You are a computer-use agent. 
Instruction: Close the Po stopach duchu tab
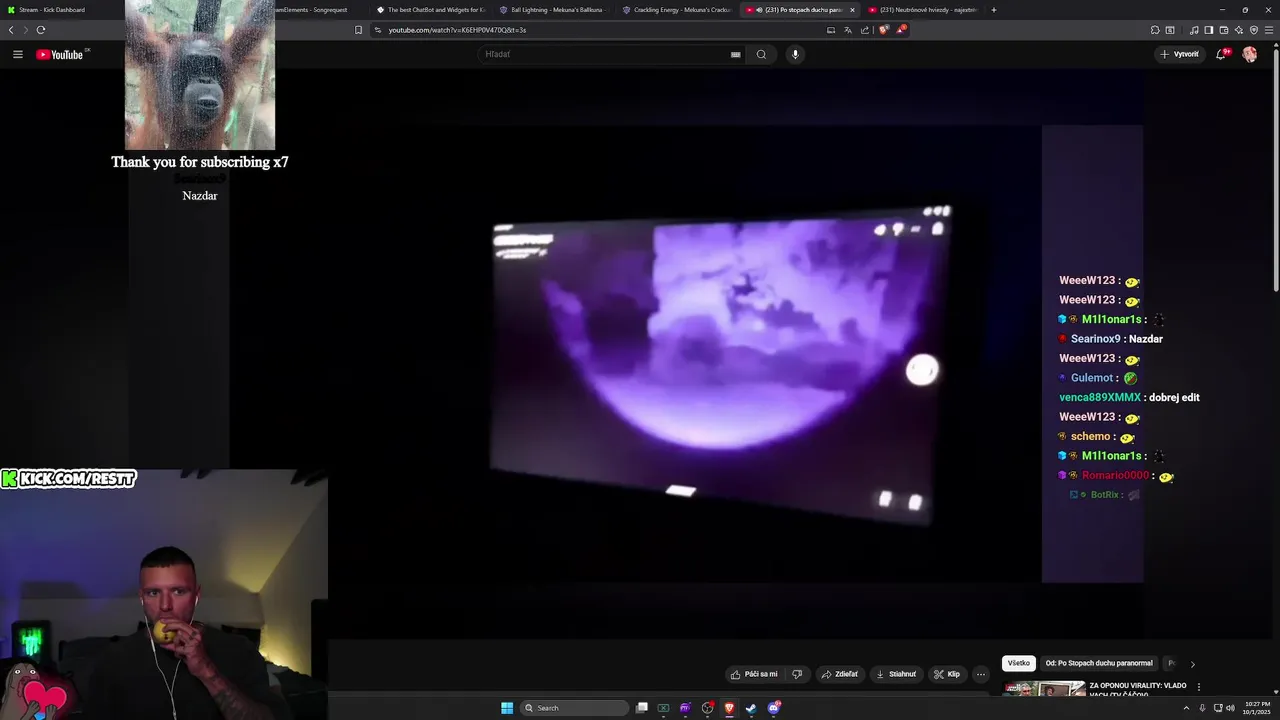click(x=852, y=10)
